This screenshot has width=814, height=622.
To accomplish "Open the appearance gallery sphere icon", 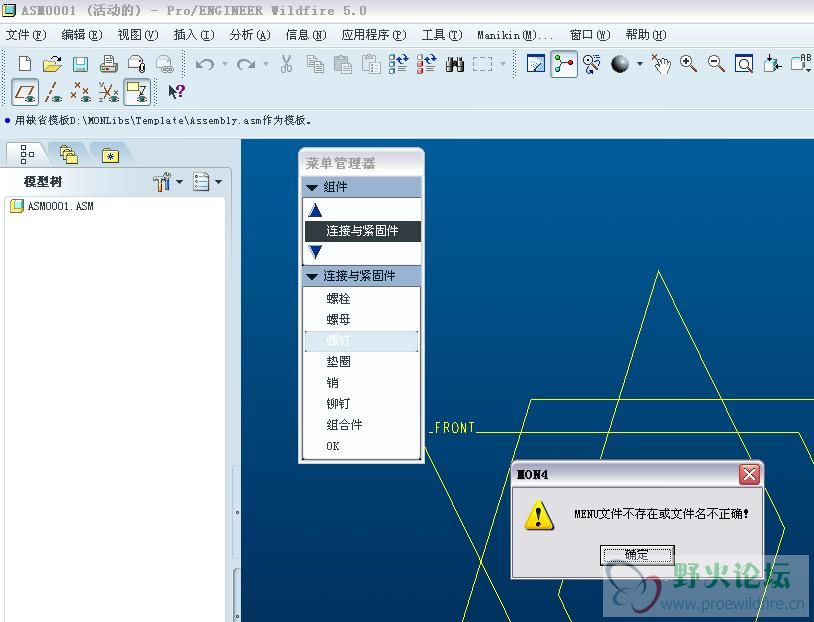I will (x=620, y=64).
